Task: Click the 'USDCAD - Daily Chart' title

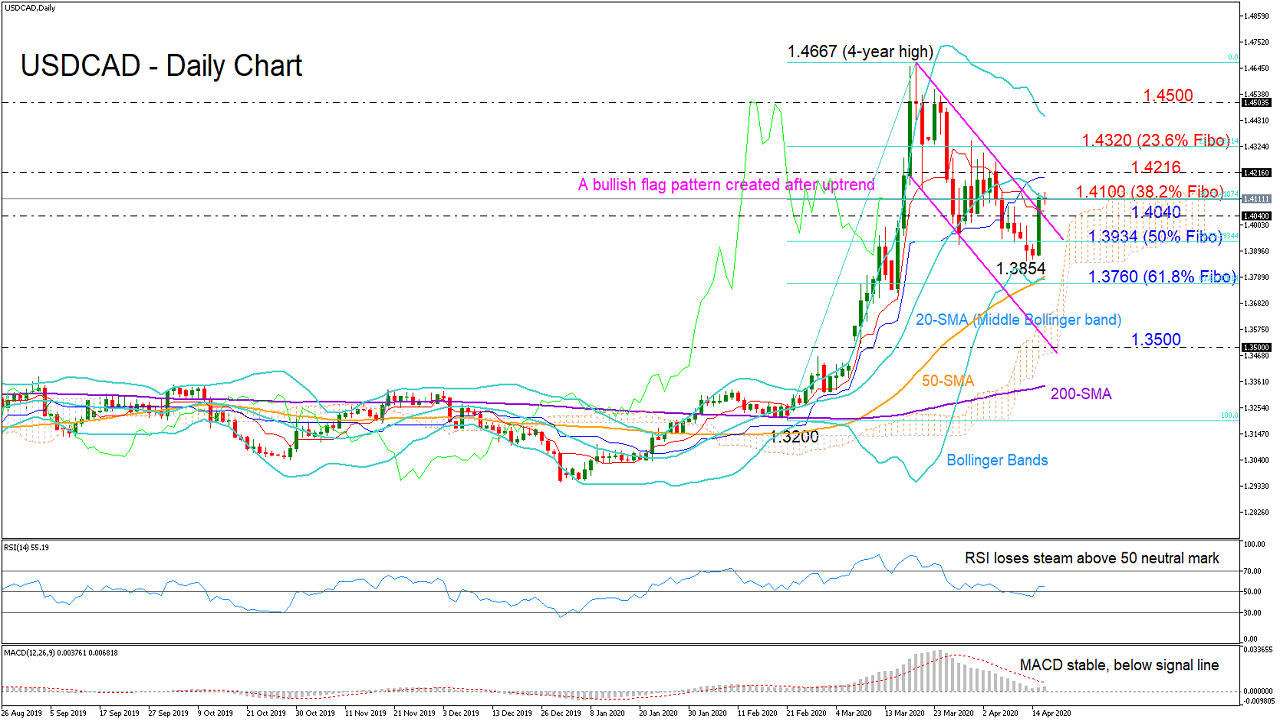Action: 161,66
